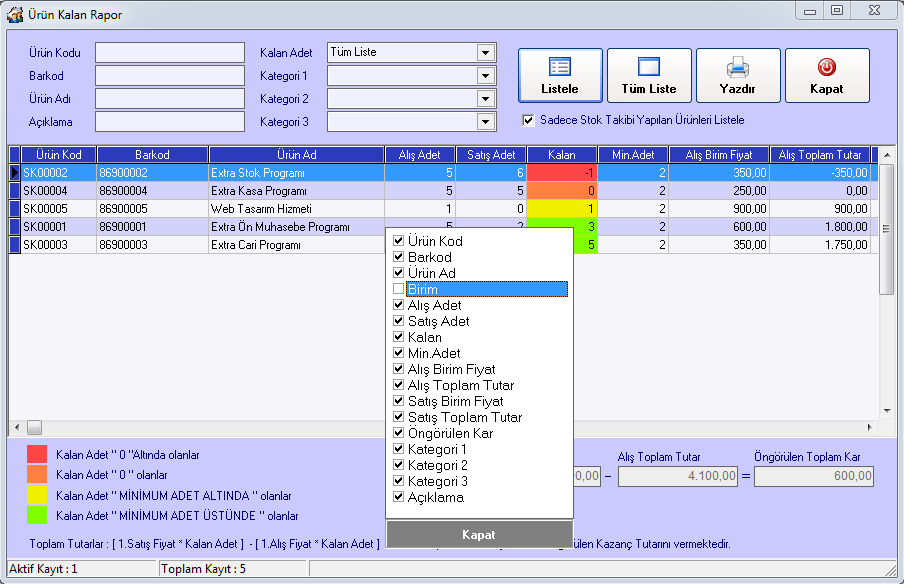Uncheck Alış Birim Fiyat column checkbox
The height and width of the screenshot is (584, 904).
pos(398,368)
